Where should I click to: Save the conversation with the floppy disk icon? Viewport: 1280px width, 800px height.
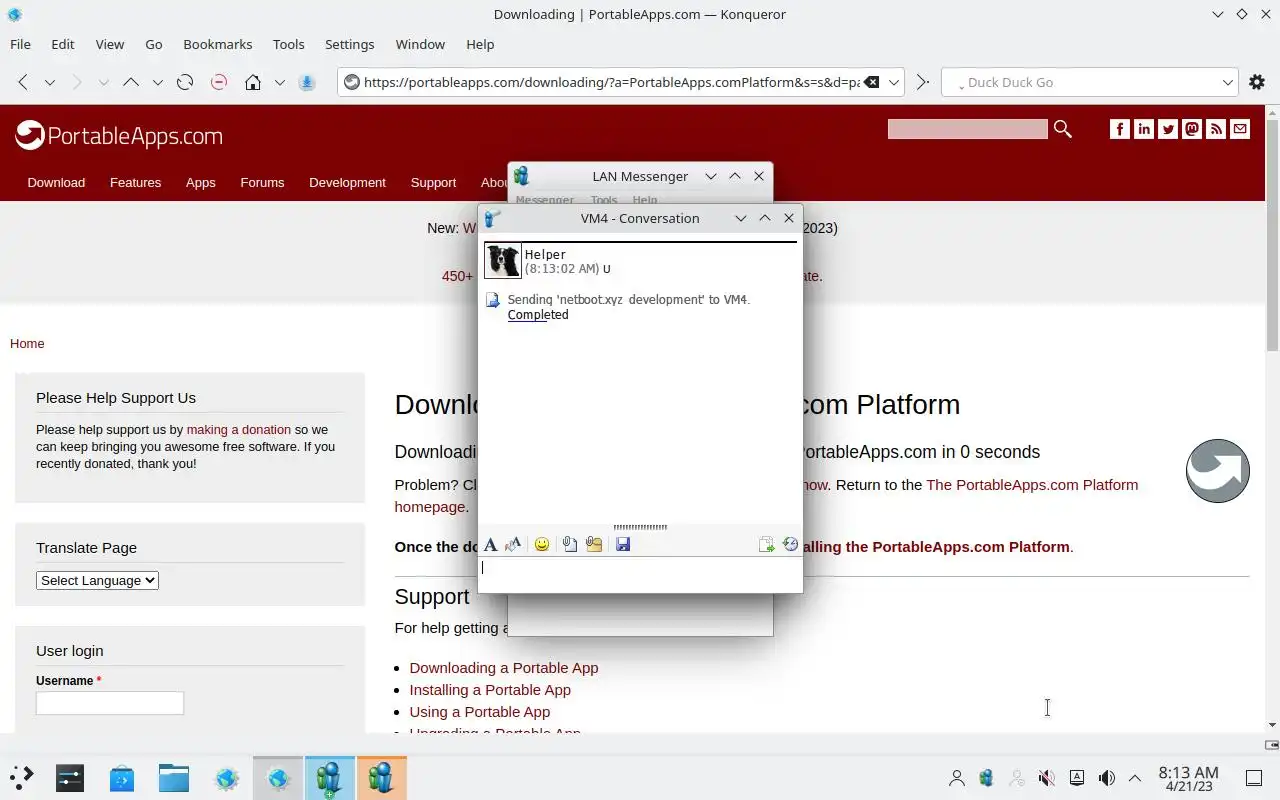tap(623, 544)
